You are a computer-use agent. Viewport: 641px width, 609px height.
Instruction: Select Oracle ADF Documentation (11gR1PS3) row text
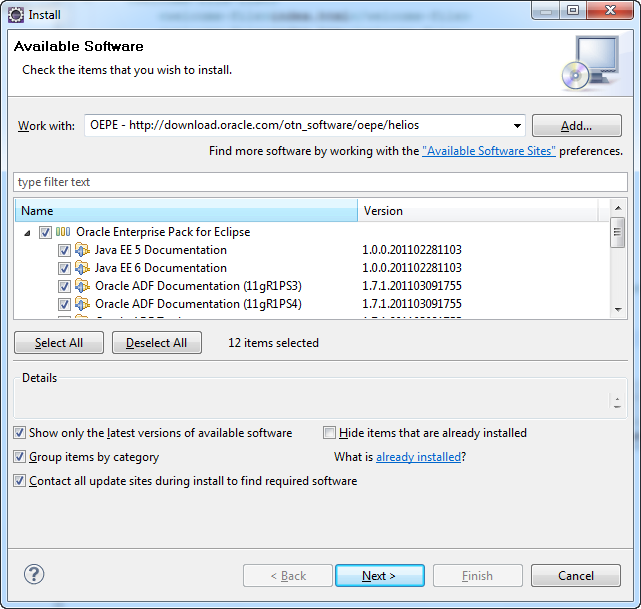click(x=198, y=286)
